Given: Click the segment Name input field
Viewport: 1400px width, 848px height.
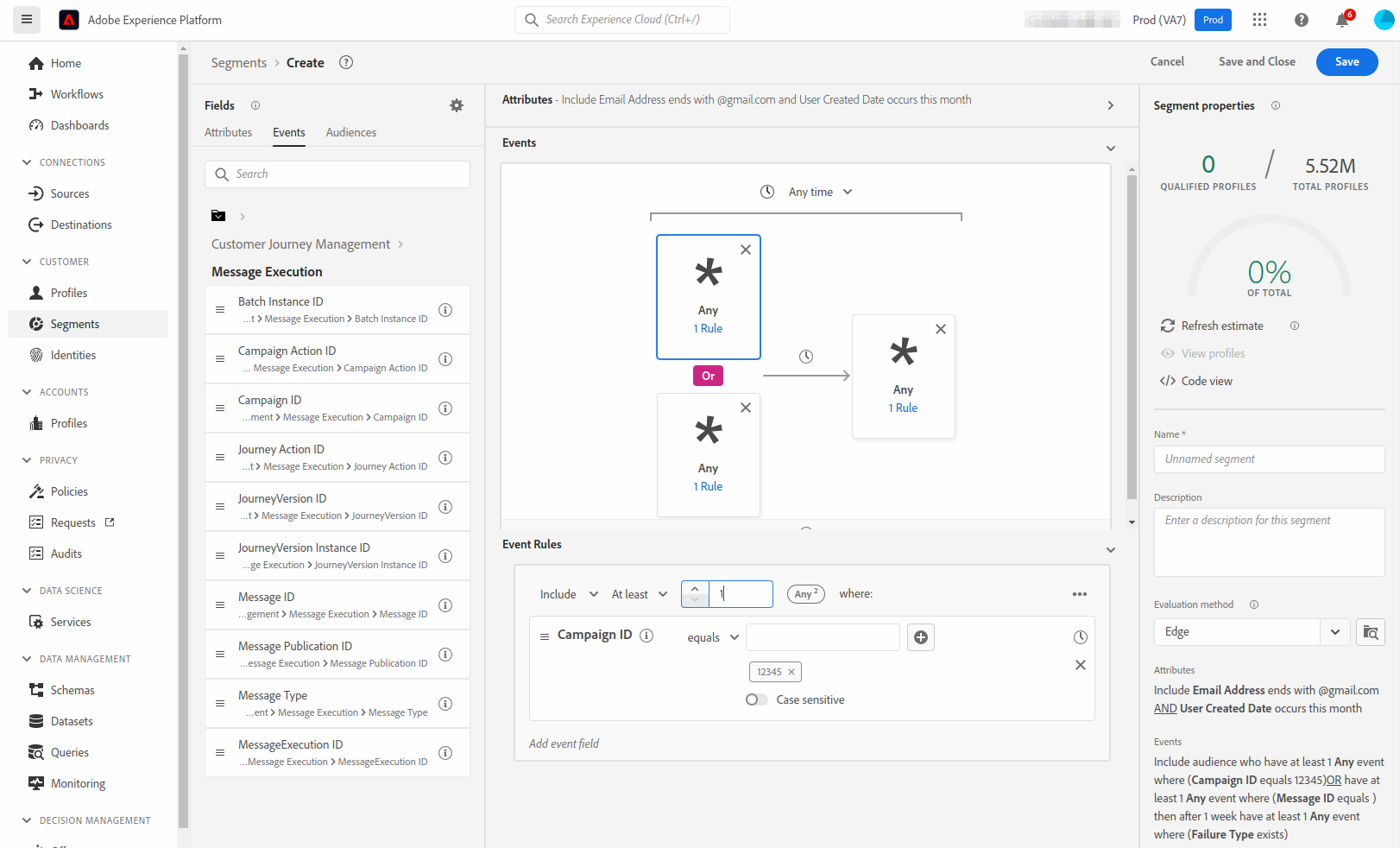Looking at the screenshot, I should [x=1269, y=459].
